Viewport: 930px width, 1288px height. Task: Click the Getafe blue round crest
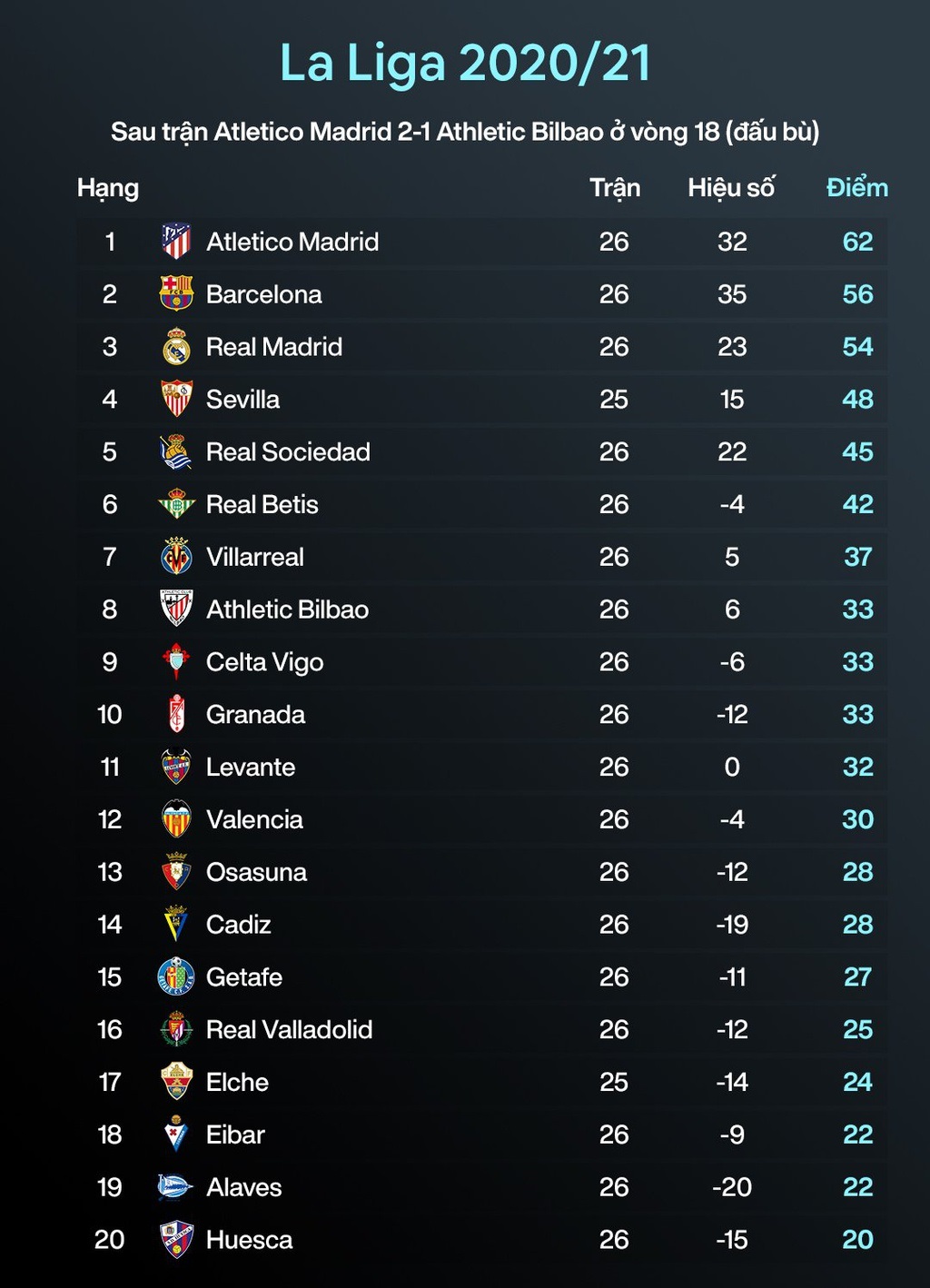coord(176,976)
